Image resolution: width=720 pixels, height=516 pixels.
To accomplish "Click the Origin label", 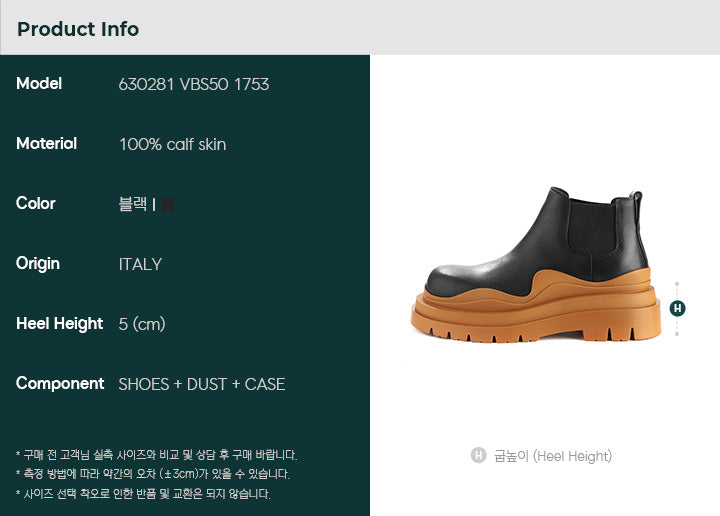I will pyautogui.click(x=38, y=264).
